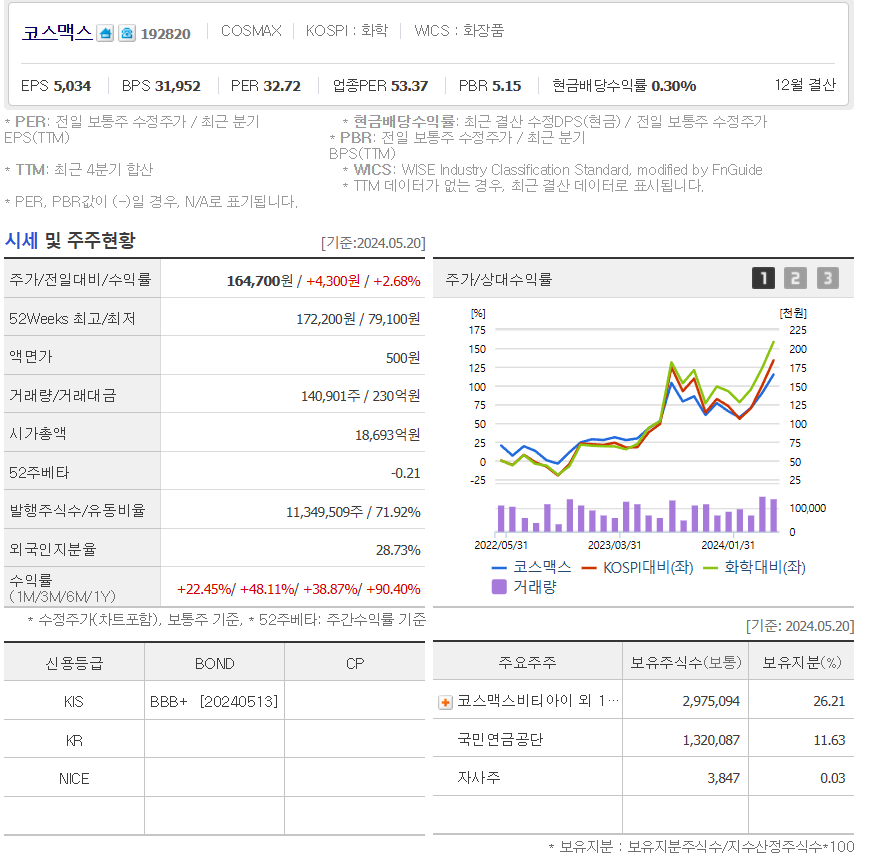Viewport: 869px width, 862px height.
Task: Click the 11.63 ownership percentage
Action: coord(829,741)
